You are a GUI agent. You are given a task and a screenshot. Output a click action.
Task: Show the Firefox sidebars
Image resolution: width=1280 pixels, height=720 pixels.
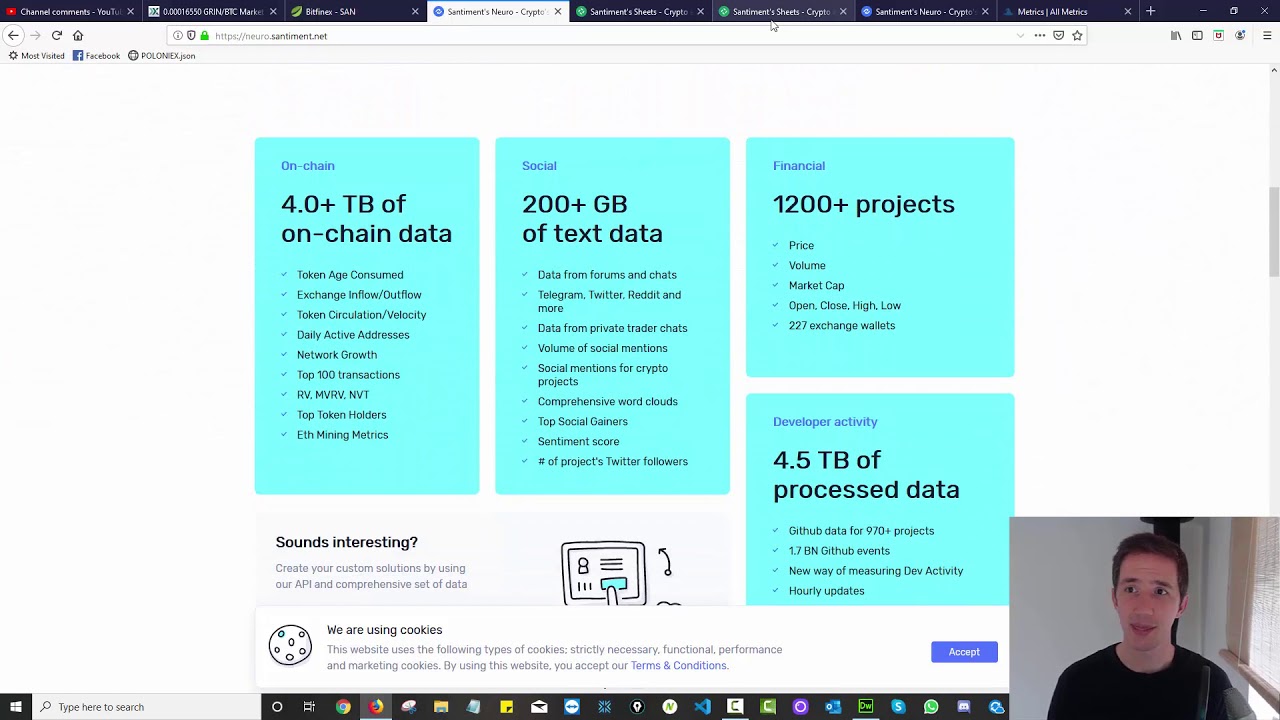point(1197,35)
